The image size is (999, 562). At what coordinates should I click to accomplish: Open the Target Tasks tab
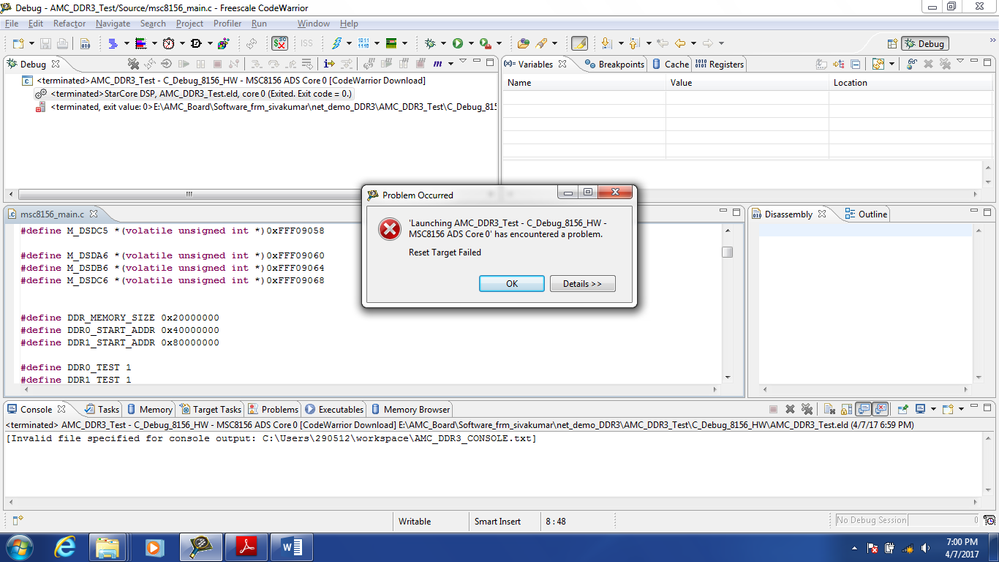210,410
